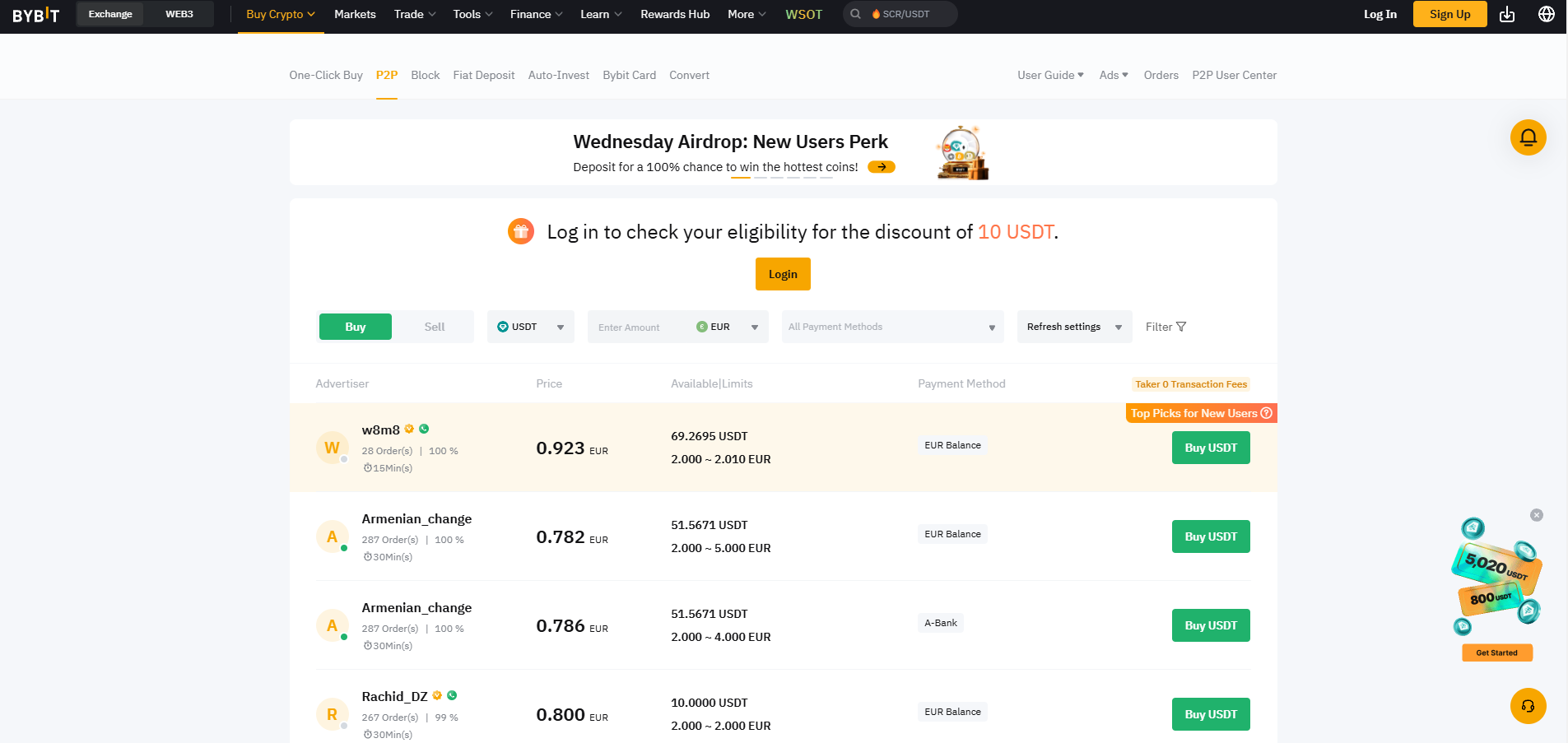Open the EUR currency dropdown
This screenshot has width=1568, height=743.
(728, 327)
